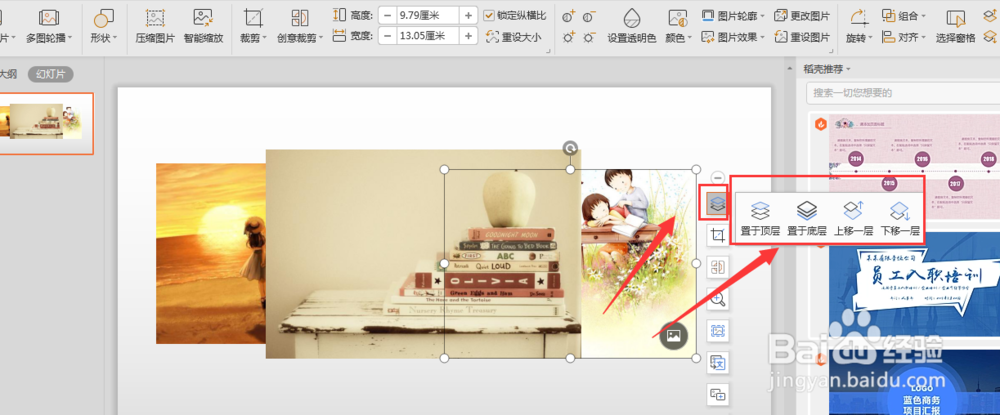Image resolution: width=1000 pixels, height=415 pixels.
Task: Open the Align (对齐) dropdown
Action: click(904, 38)
